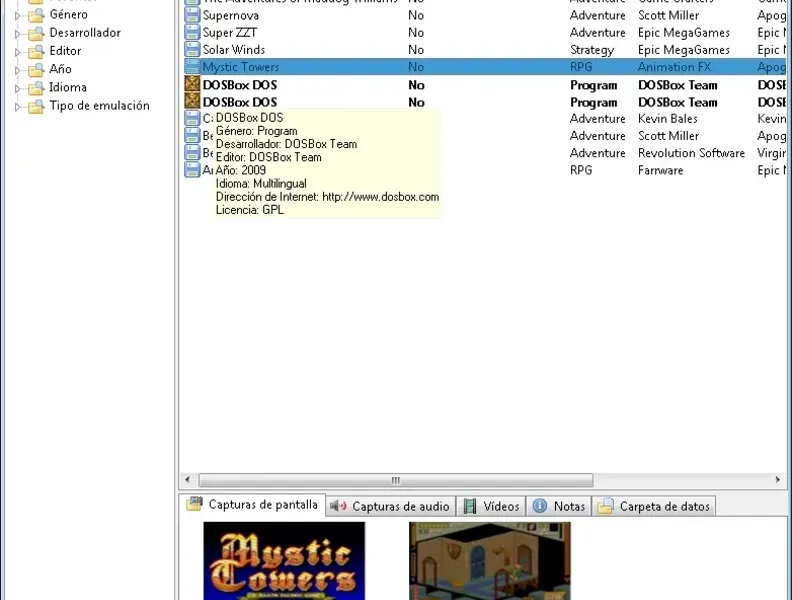The height and width of the screenshot is (600, 792).
Task: Select the Solar Winds game row
Action: (485, 49)
